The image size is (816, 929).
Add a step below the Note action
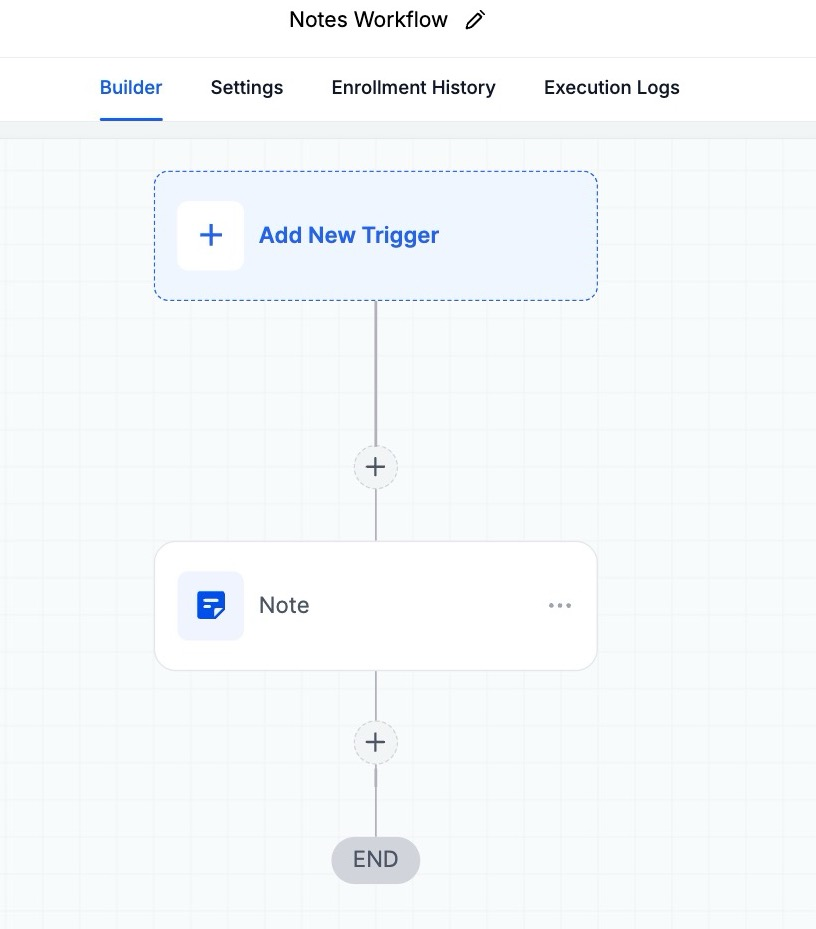[x=376, y=743]
